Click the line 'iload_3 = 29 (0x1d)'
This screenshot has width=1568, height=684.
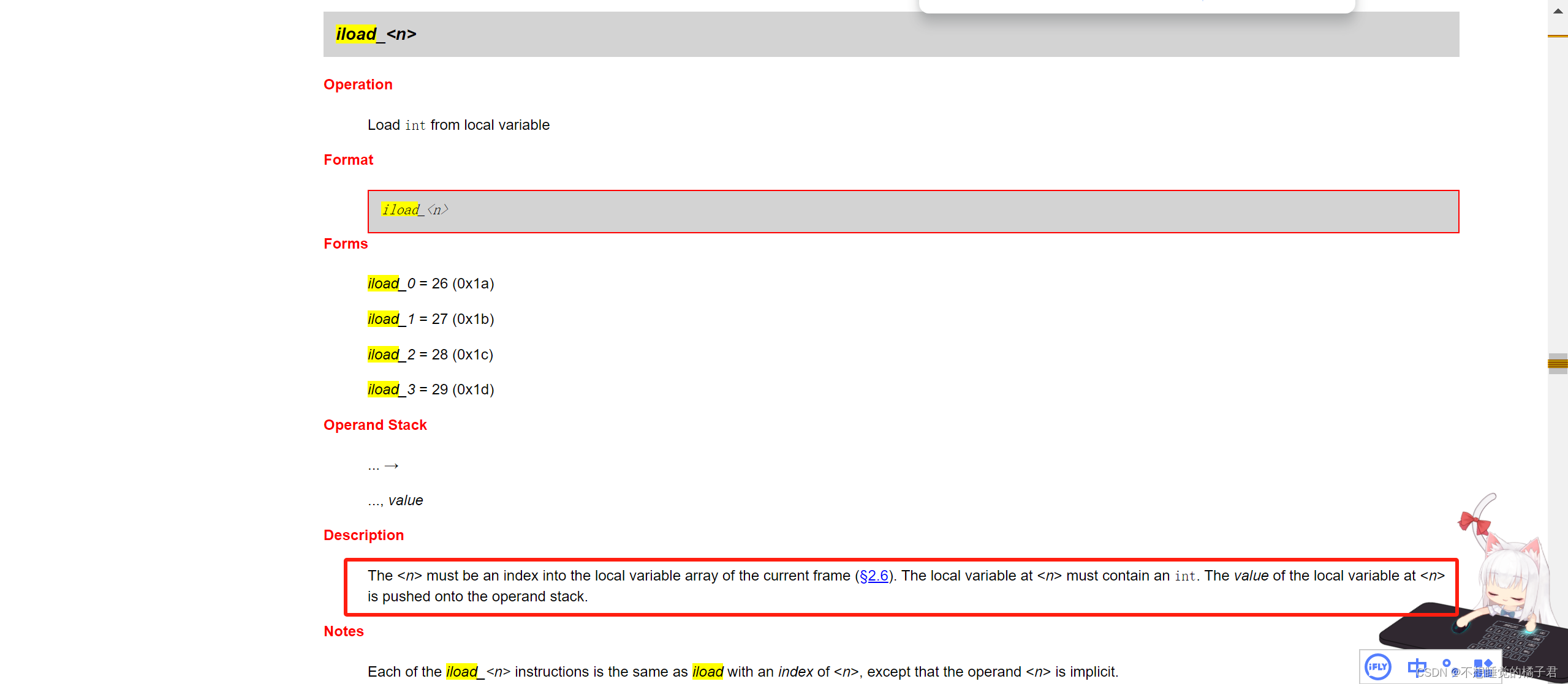431,389
